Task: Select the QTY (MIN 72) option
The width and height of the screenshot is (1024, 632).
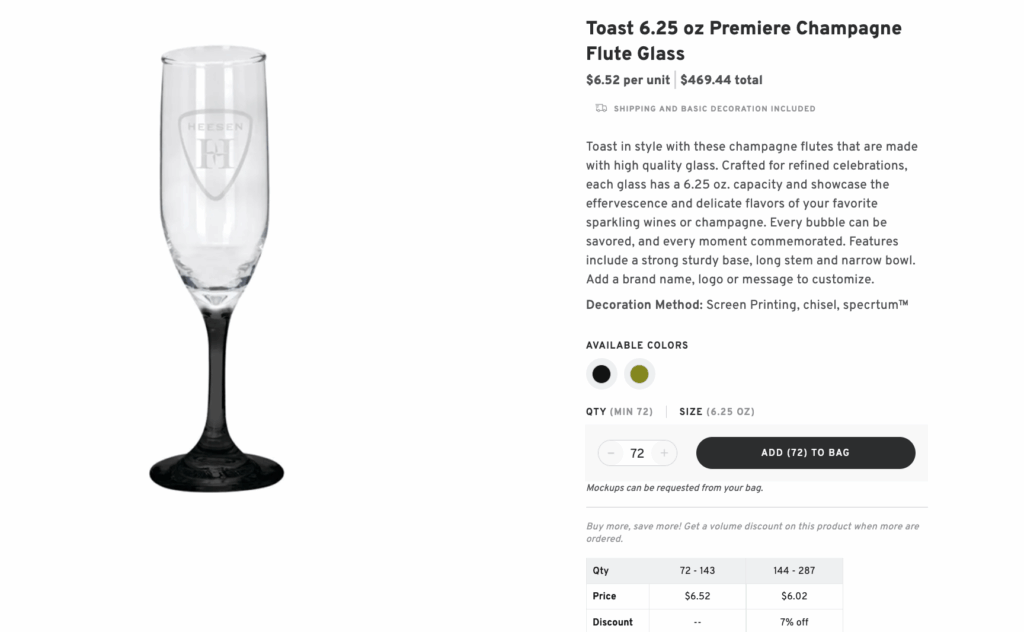Action: click(619, 410)
